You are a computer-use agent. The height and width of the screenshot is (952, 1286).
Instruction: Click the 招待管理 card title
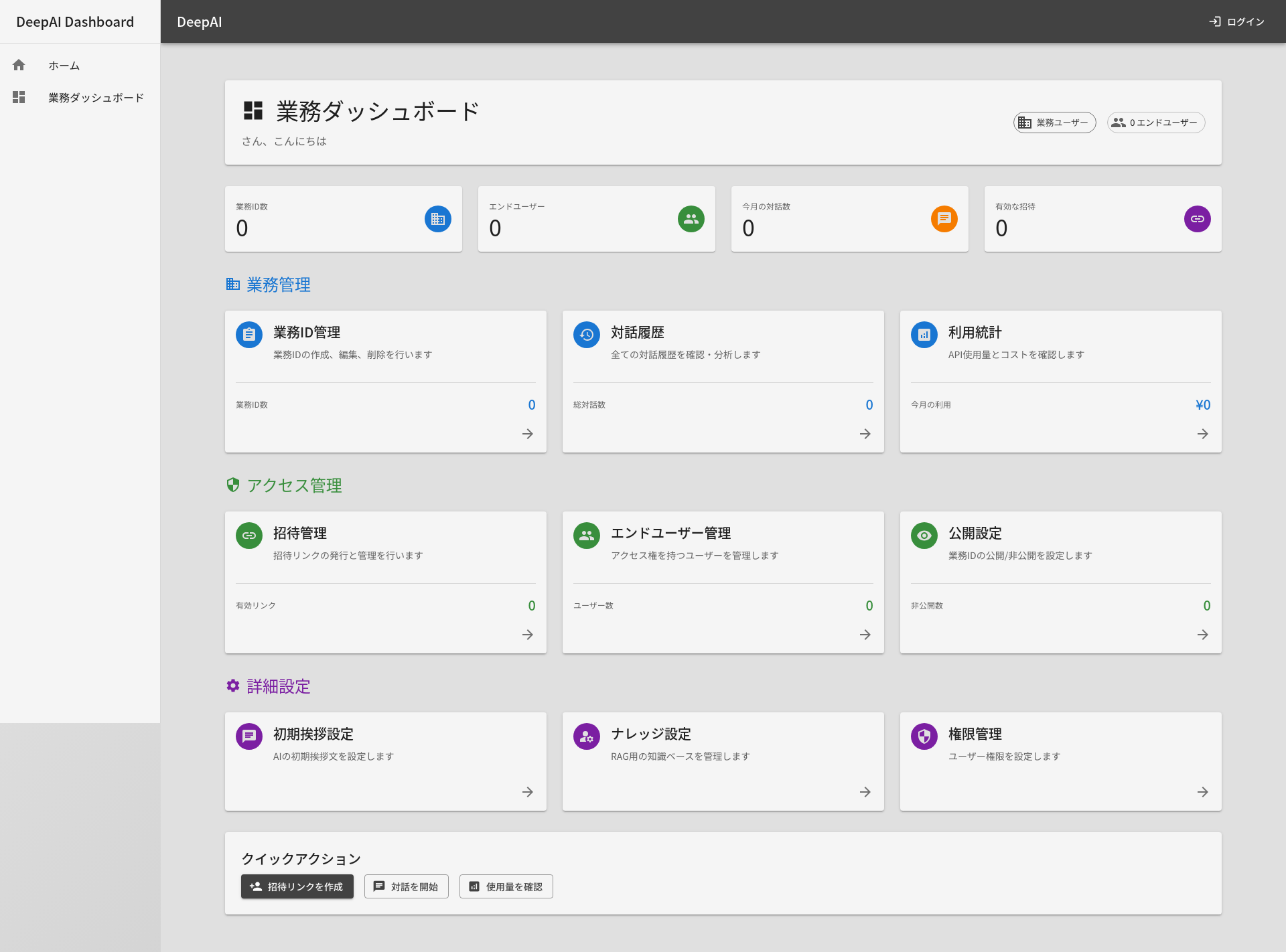(300, 534)
